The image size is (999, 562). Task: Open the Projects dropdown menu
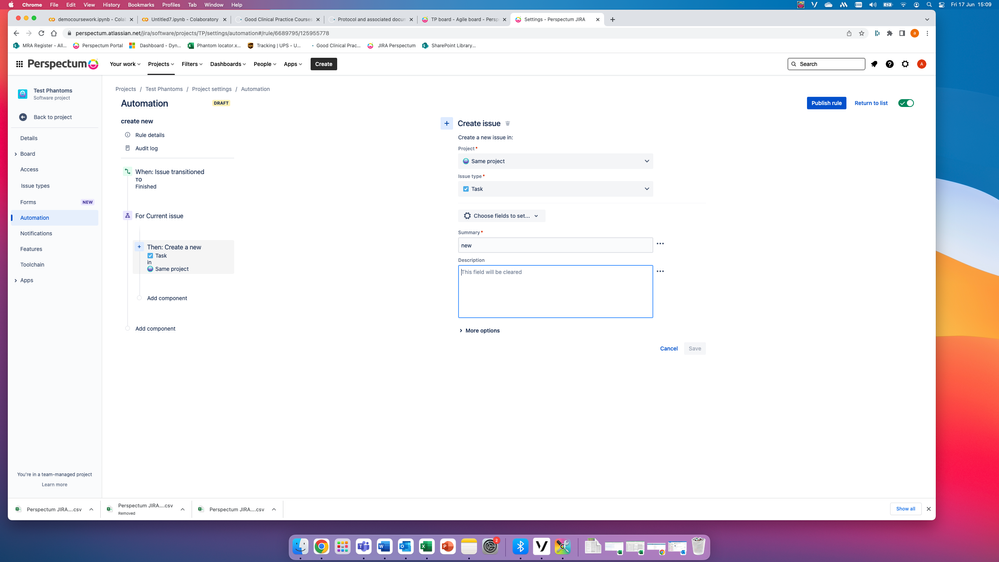click(x=161, y=64)
